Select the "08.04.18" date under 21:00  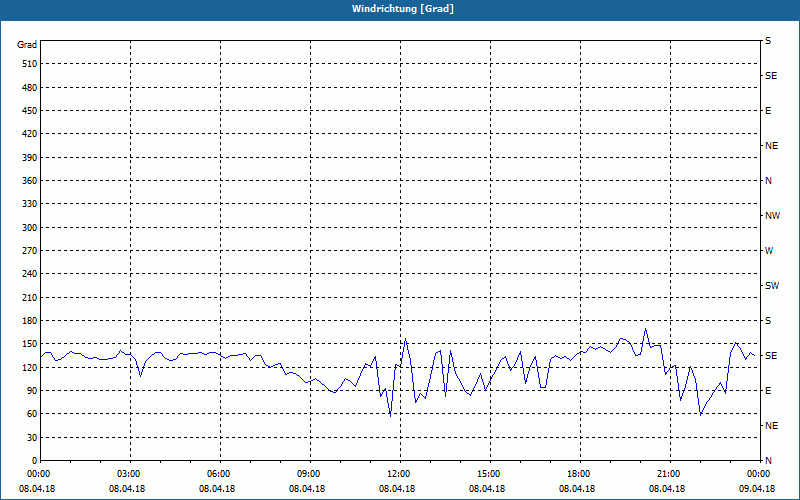(x=667, y=489)
